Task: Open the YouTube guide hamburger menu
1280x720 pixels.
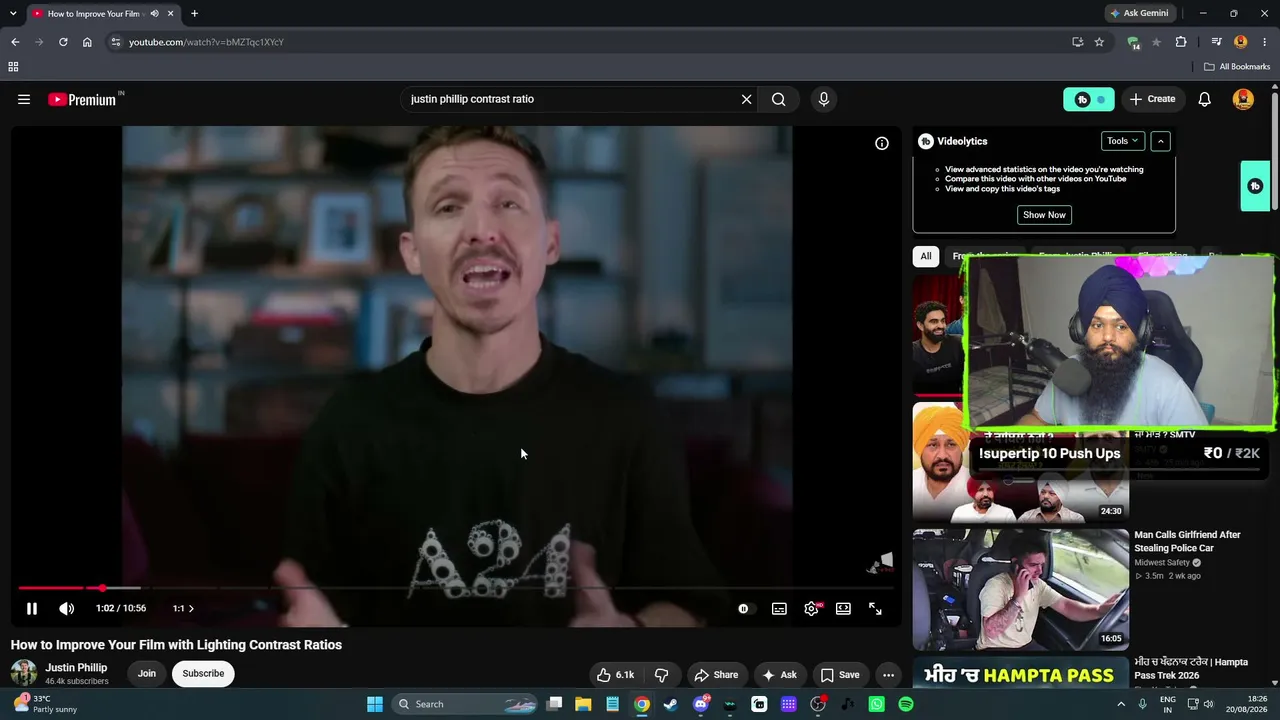Action: click(x=24, y=99)
